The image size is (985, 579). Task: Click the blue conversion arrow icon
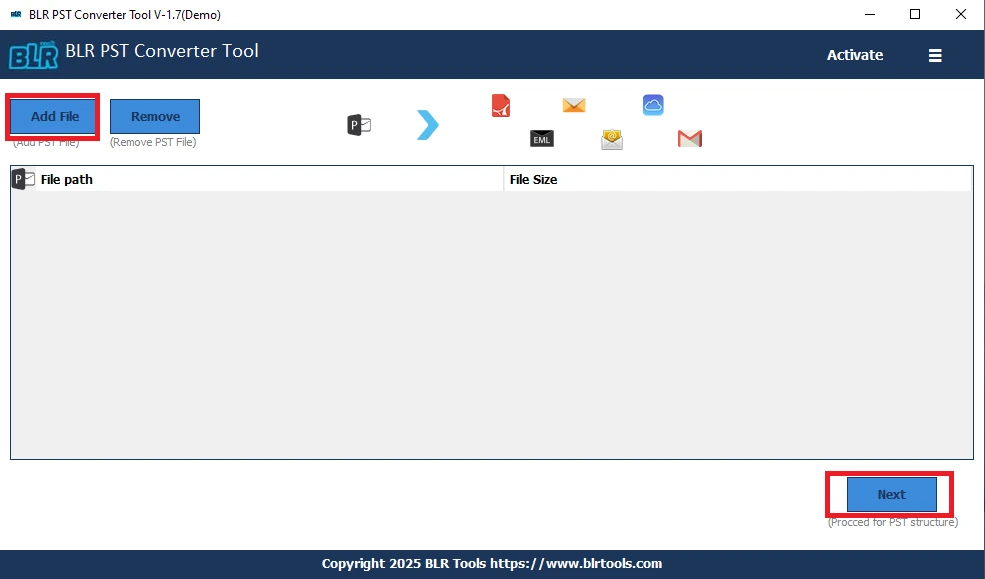[x=428, y=125]
